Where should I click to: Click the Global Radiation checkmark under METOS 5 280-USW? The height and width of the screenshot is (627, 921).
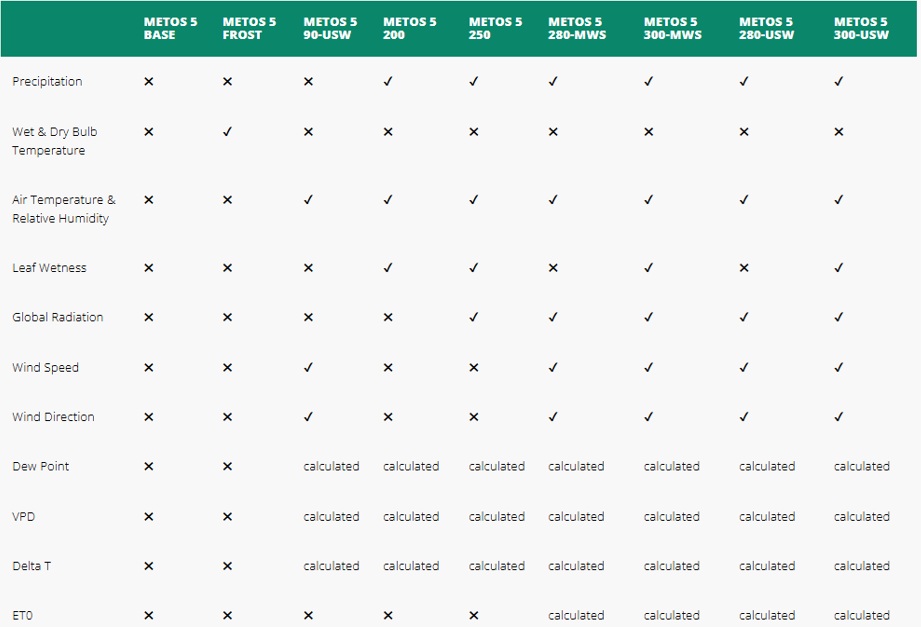point(744,317)
